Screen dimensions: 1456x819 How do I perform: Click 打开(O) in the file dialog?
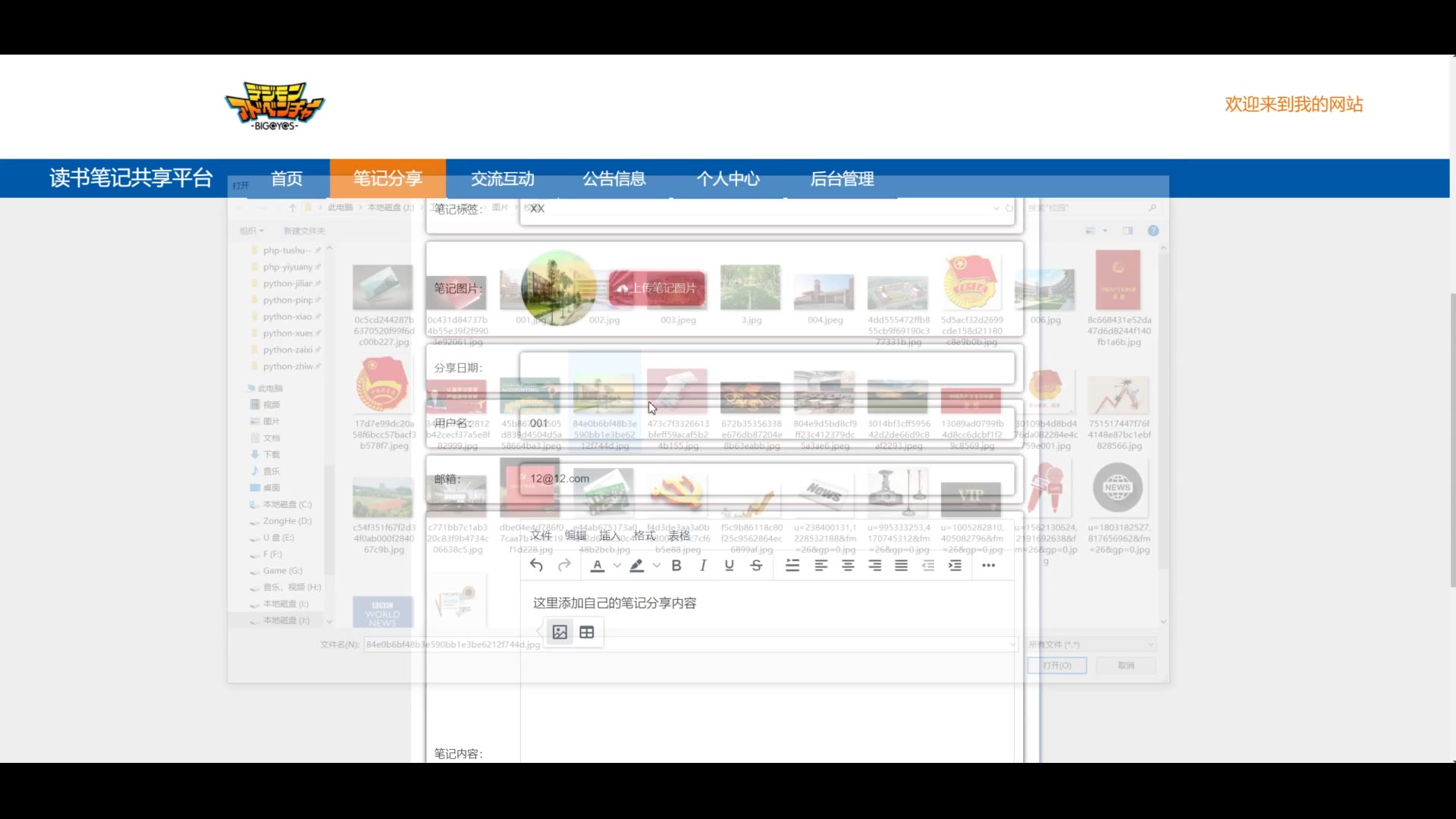[1057, 666]
